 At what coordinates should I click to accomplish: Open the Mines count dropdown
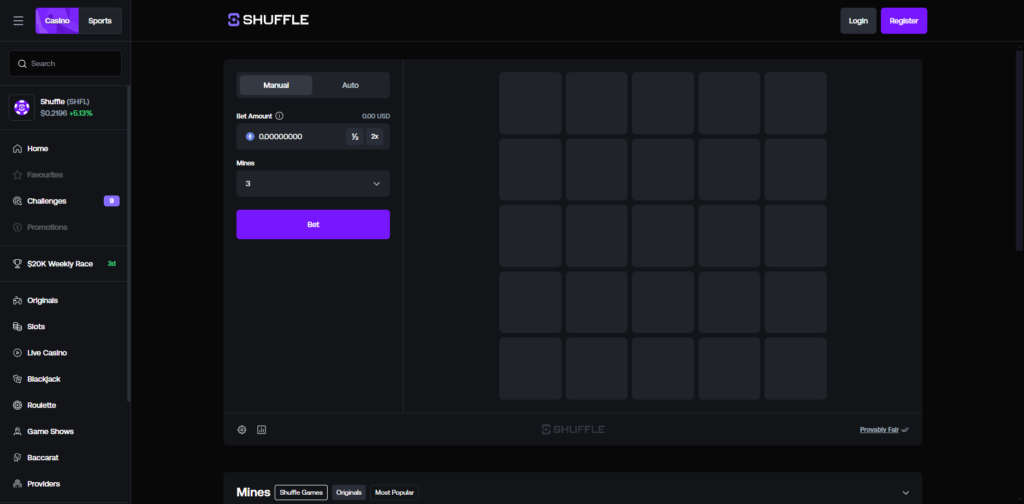pyautogui.click(x=313, y=183)
